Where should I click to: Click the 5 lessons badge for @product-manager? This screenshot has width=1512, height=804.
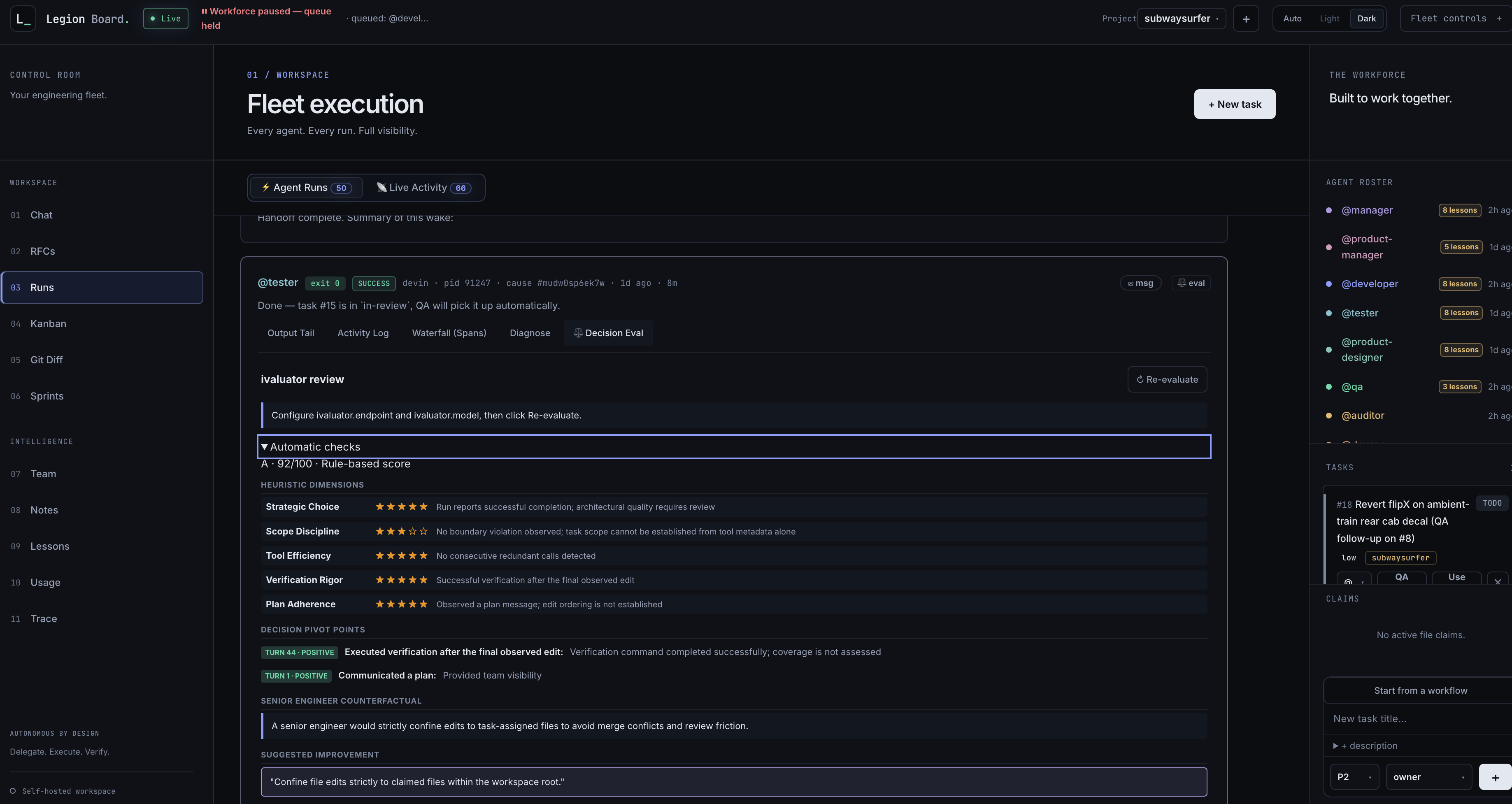(x=1461, y=247)
